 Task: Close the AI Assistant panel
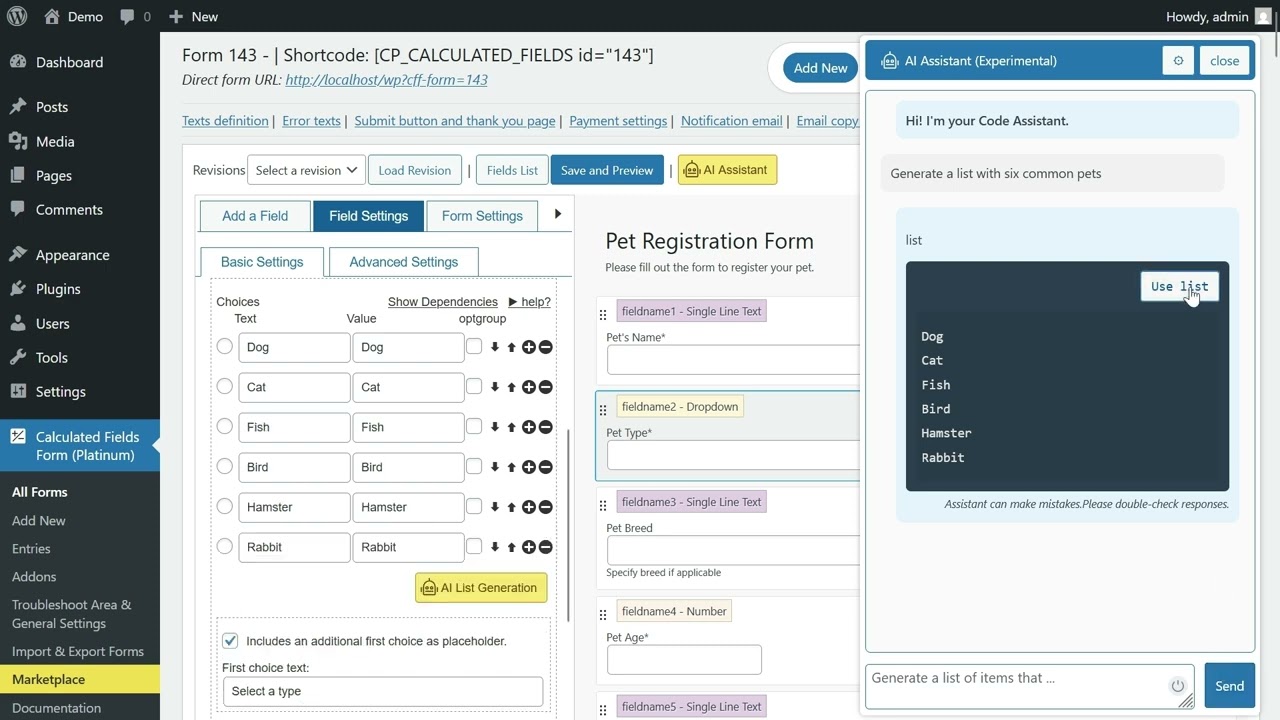[1224, 61]
